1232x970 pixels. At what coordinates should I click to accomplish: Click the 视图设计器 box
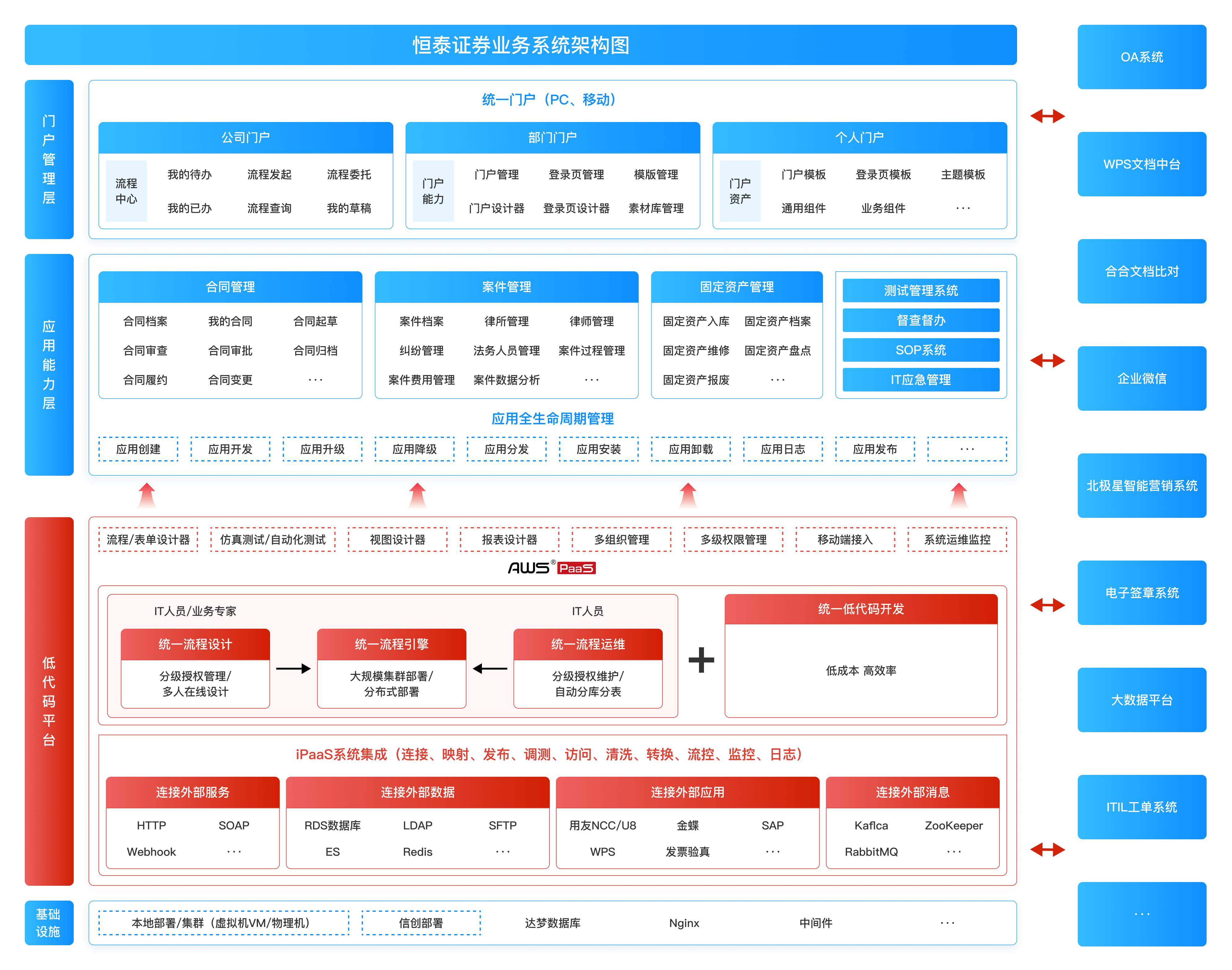coord(398,540)
